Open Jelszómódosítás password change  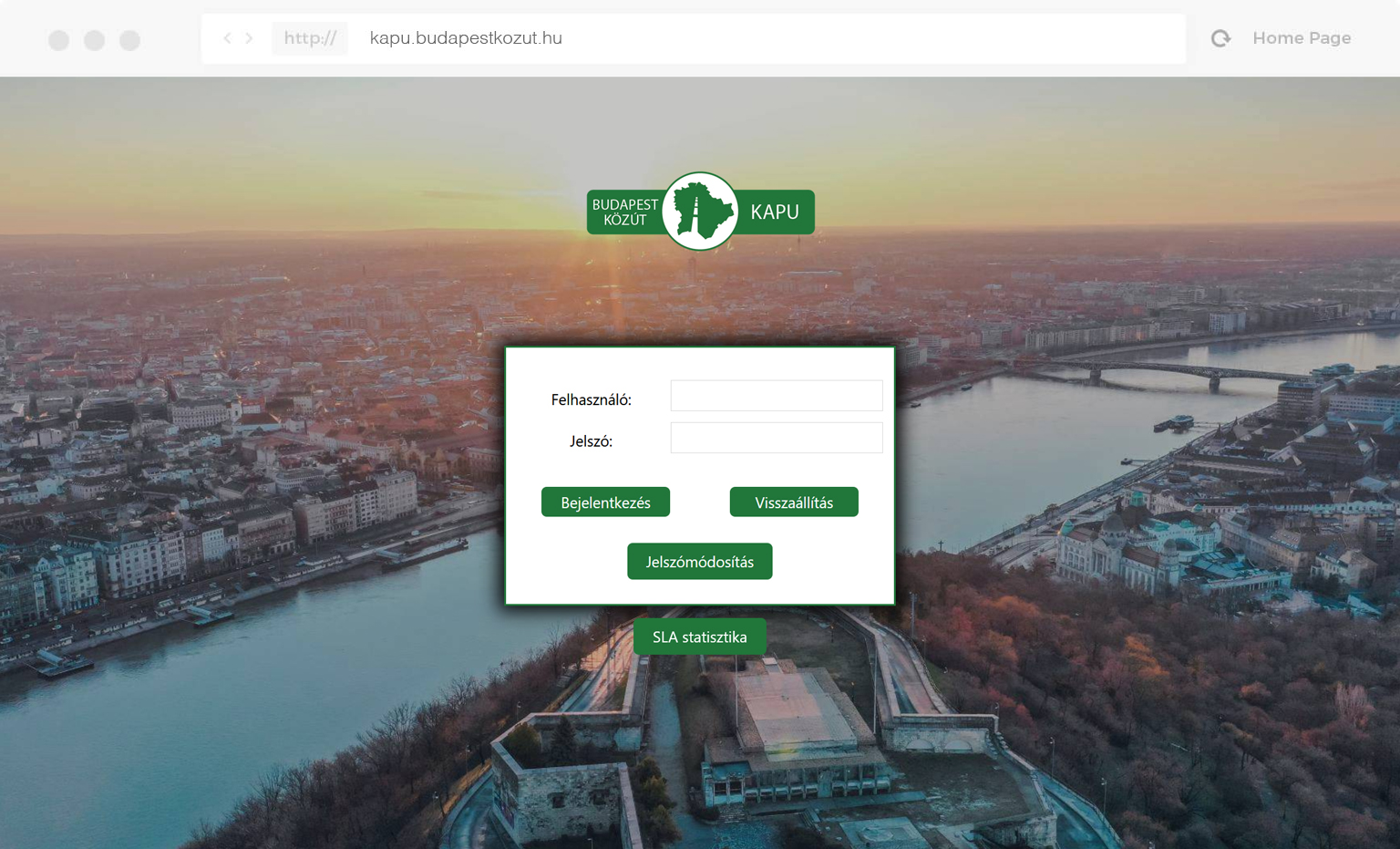[x=700, y=562]
